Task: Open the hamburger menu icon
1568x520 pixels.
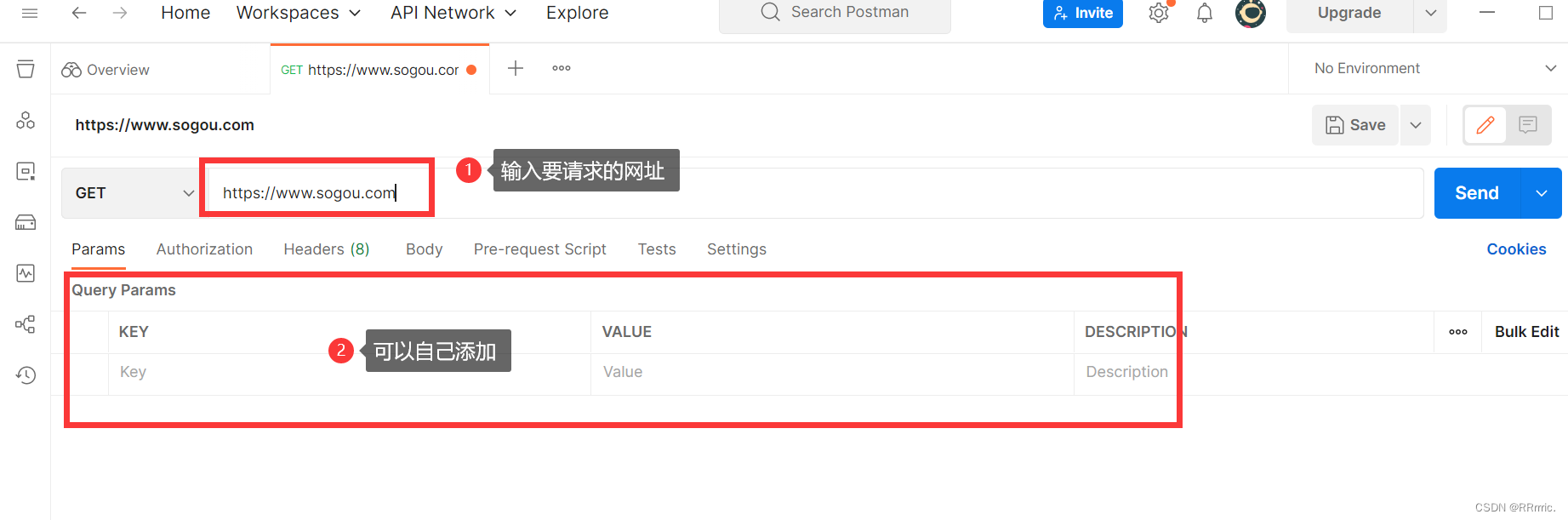Action: (30, 13)
